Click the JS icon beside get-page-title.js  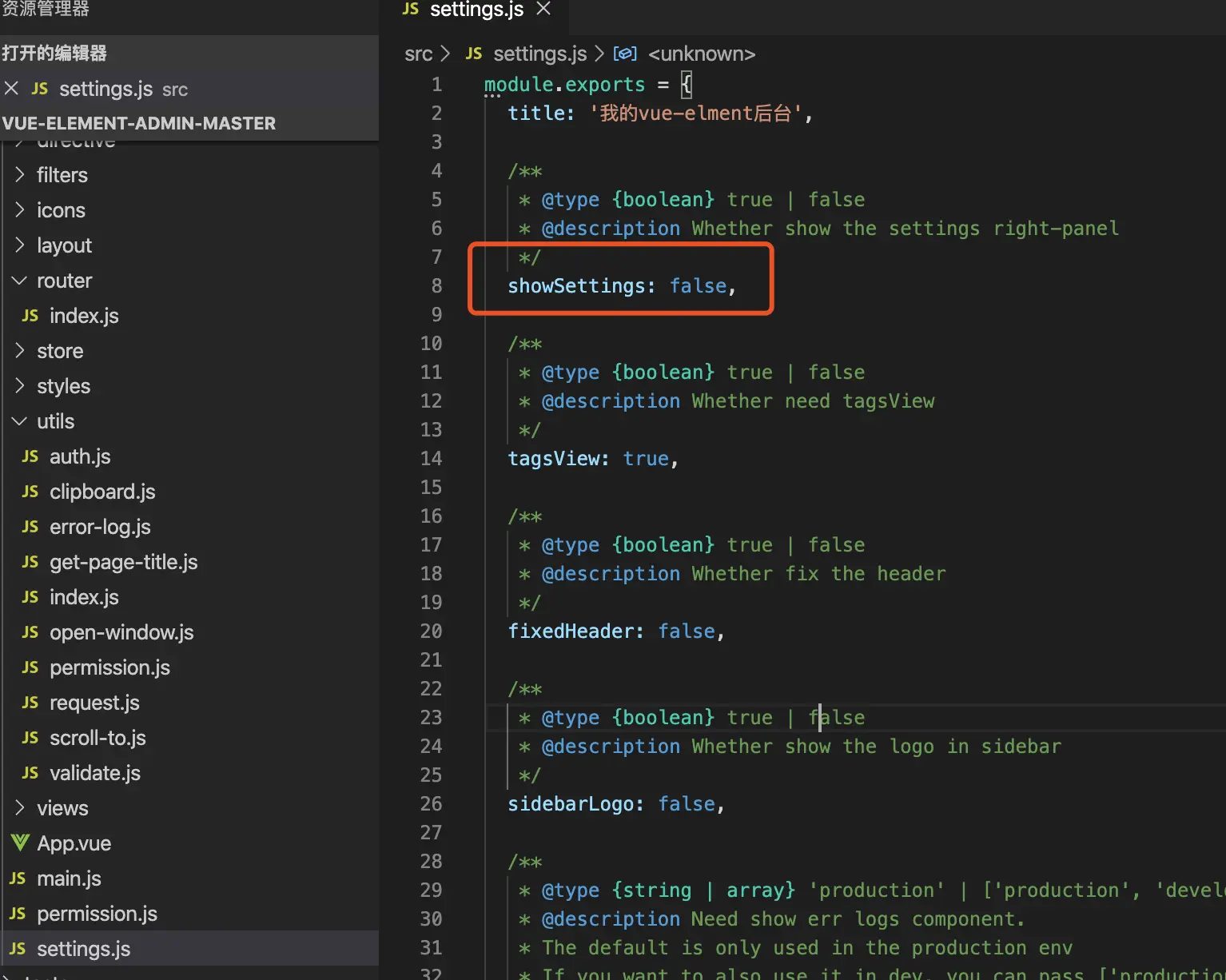tap(30, 562)
